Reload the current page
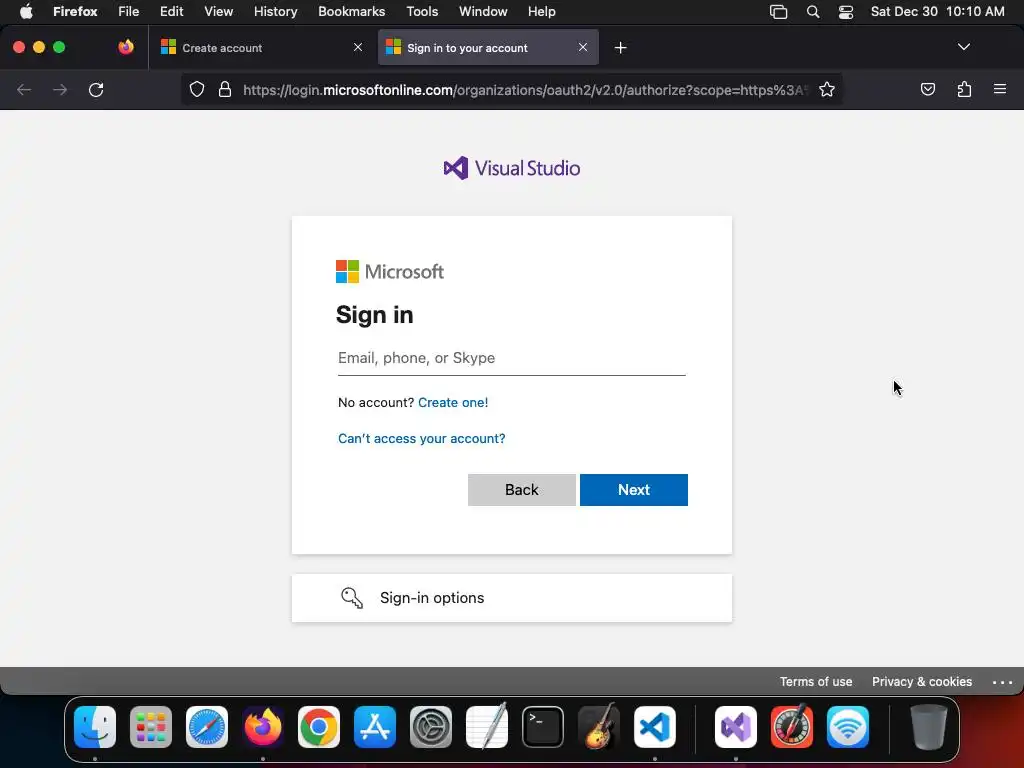The image size is (1024, 768). click(x=96, y=89)
